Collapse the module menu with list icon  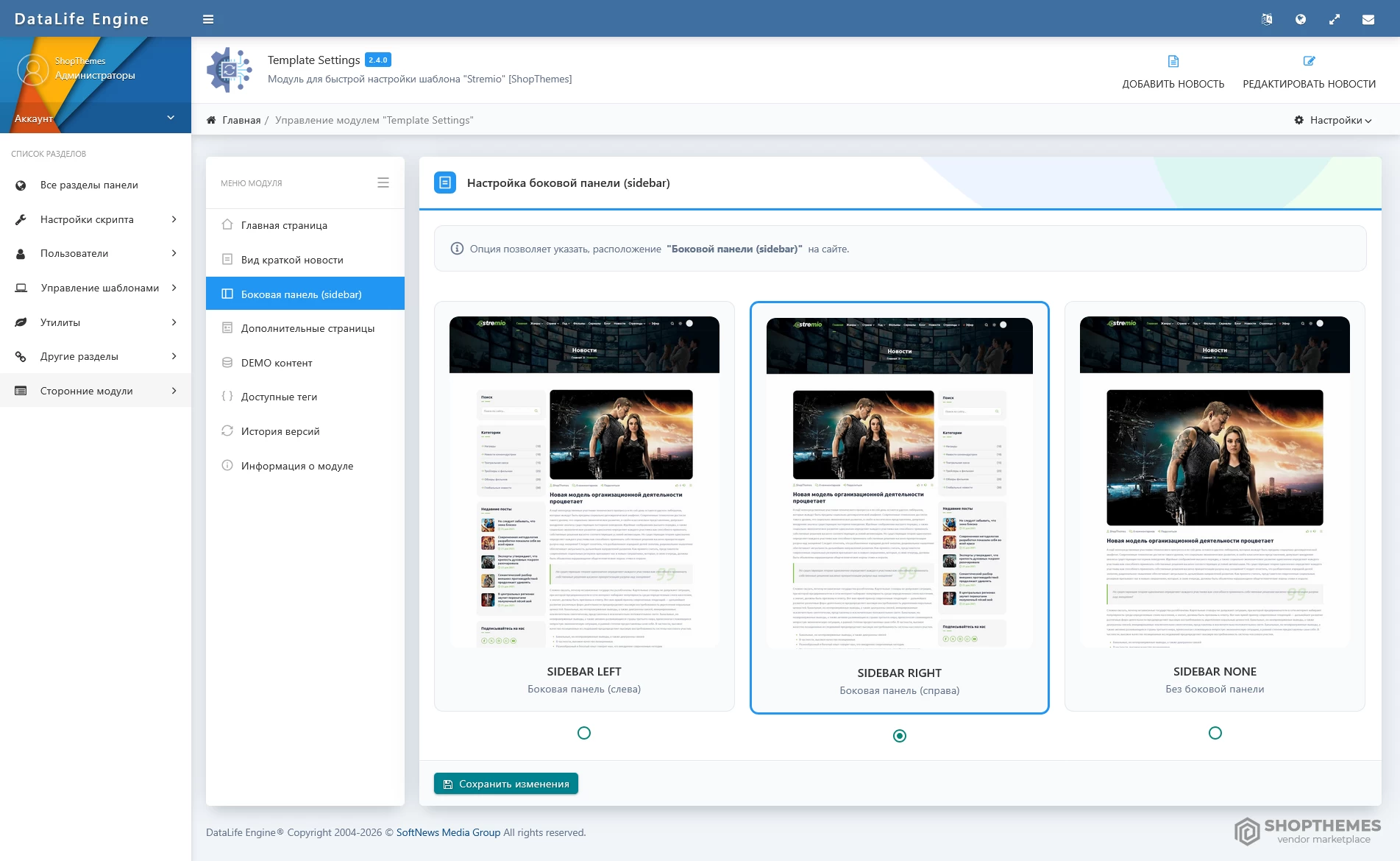pyautogui.click(x=383, y=183)
